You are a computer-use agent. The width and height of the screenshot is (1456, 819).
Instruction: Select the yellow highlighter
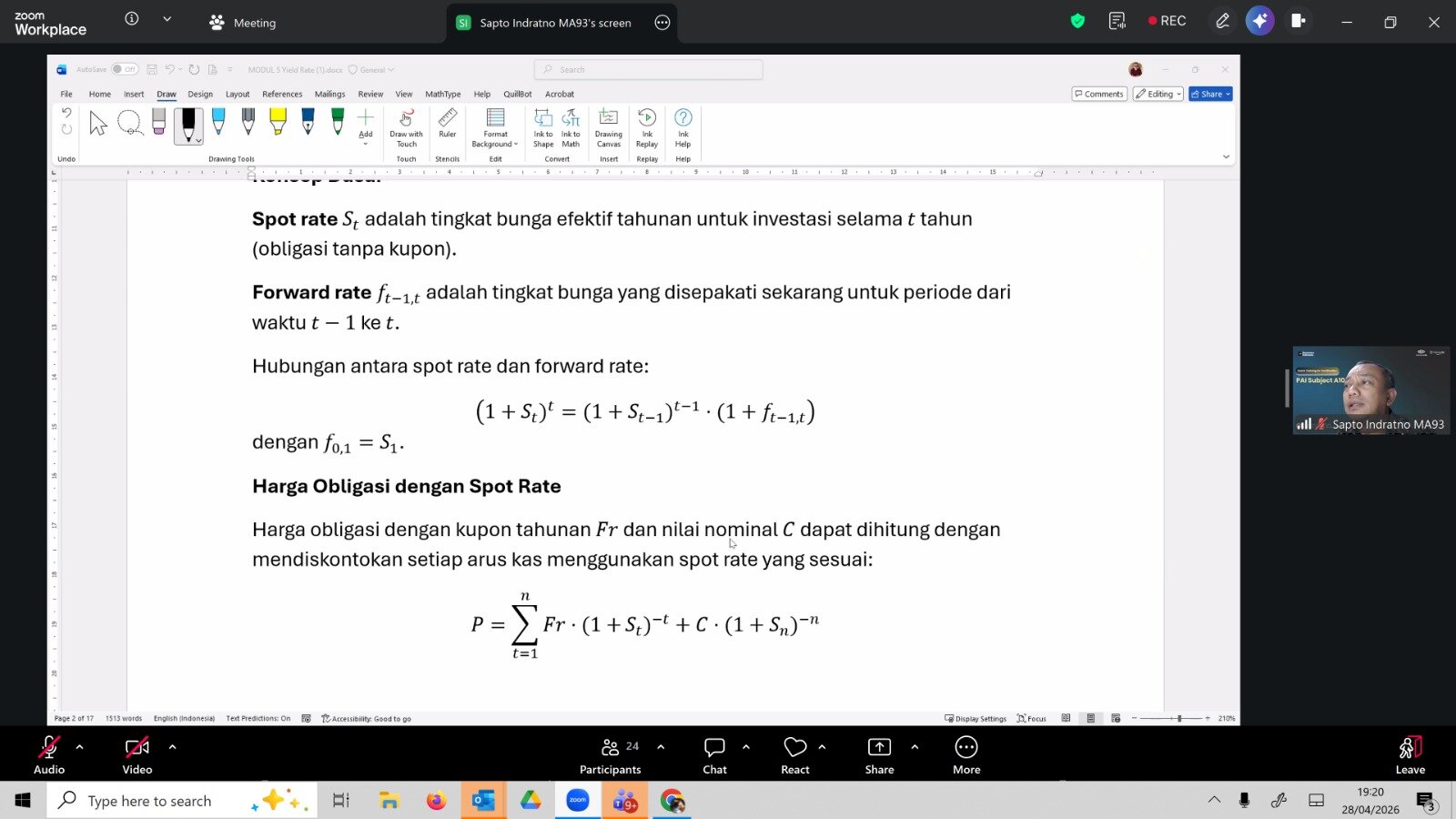pyautogui.click(x=278, y=122)
